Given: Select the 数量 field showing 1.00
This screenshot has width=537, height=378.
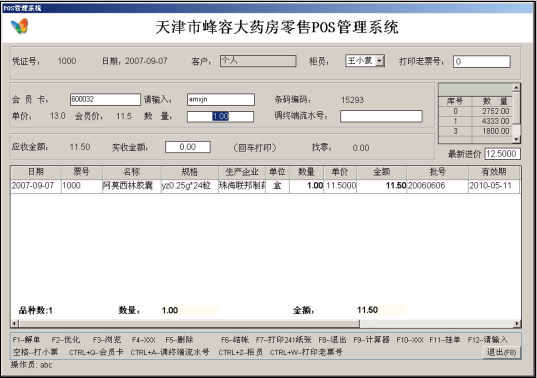Looking at the screenshot, I should click(220, 116).
